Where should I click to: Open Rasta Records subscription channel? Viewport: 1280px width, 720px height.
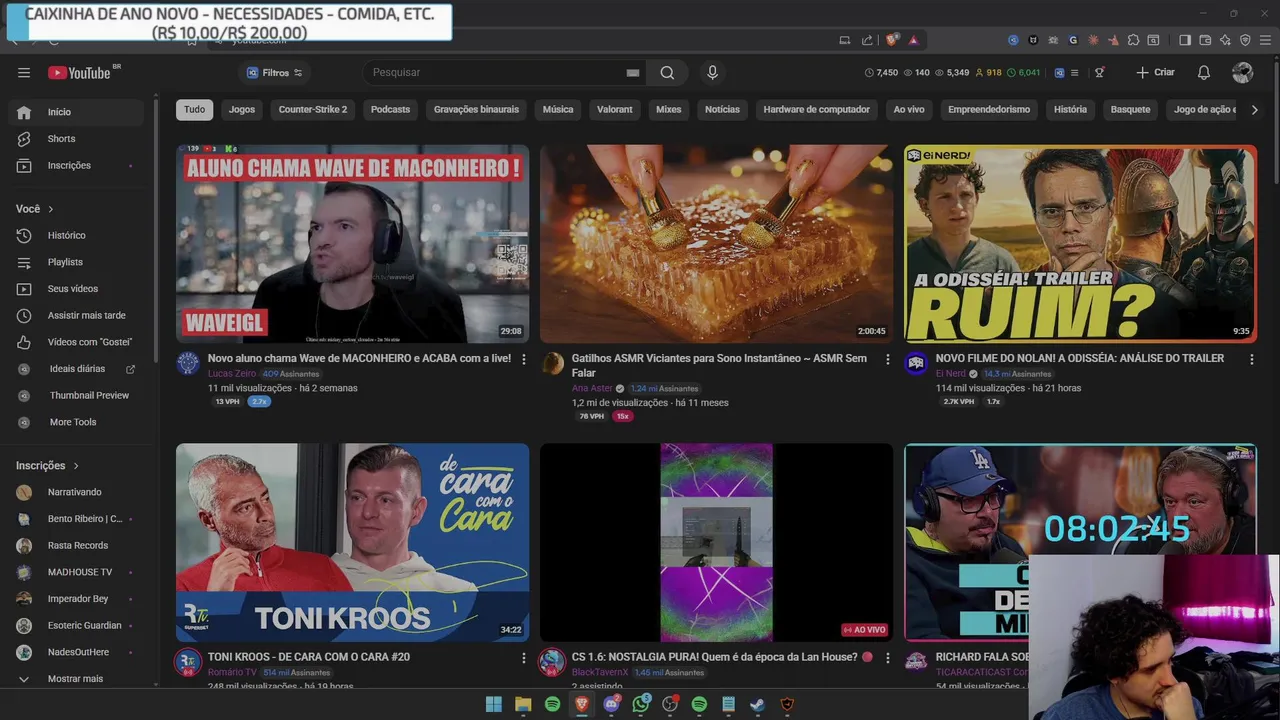(78, 545)
